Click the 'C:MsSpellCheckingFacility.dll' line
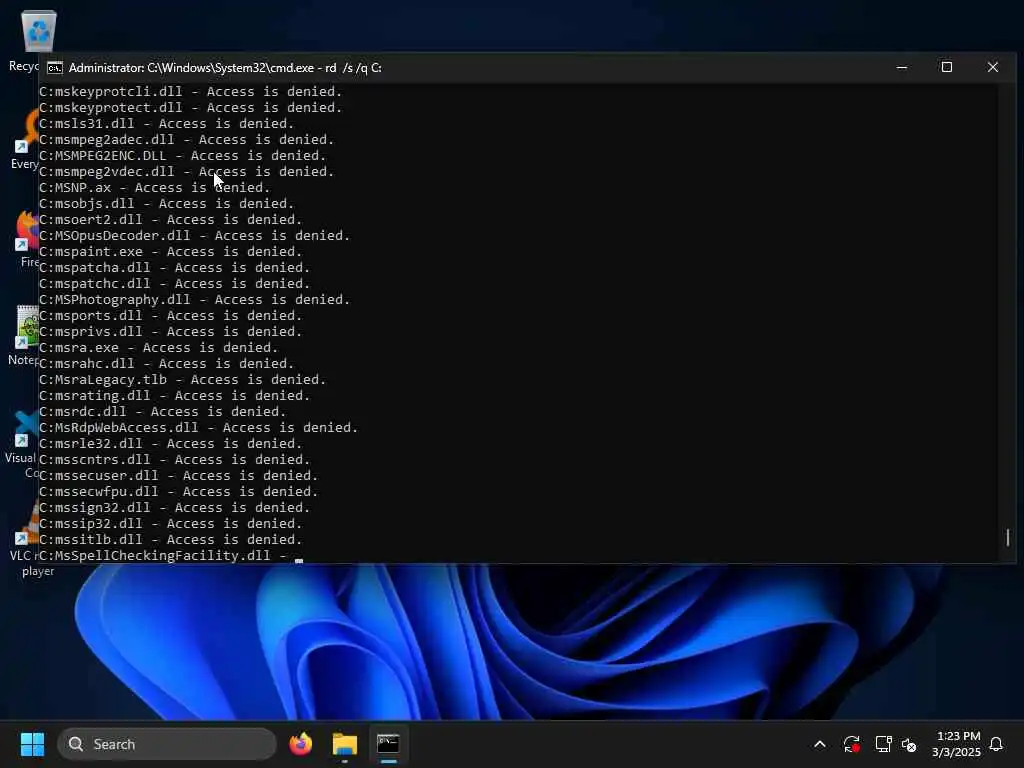Screen dimensions: 1024x768 point(163,555)
